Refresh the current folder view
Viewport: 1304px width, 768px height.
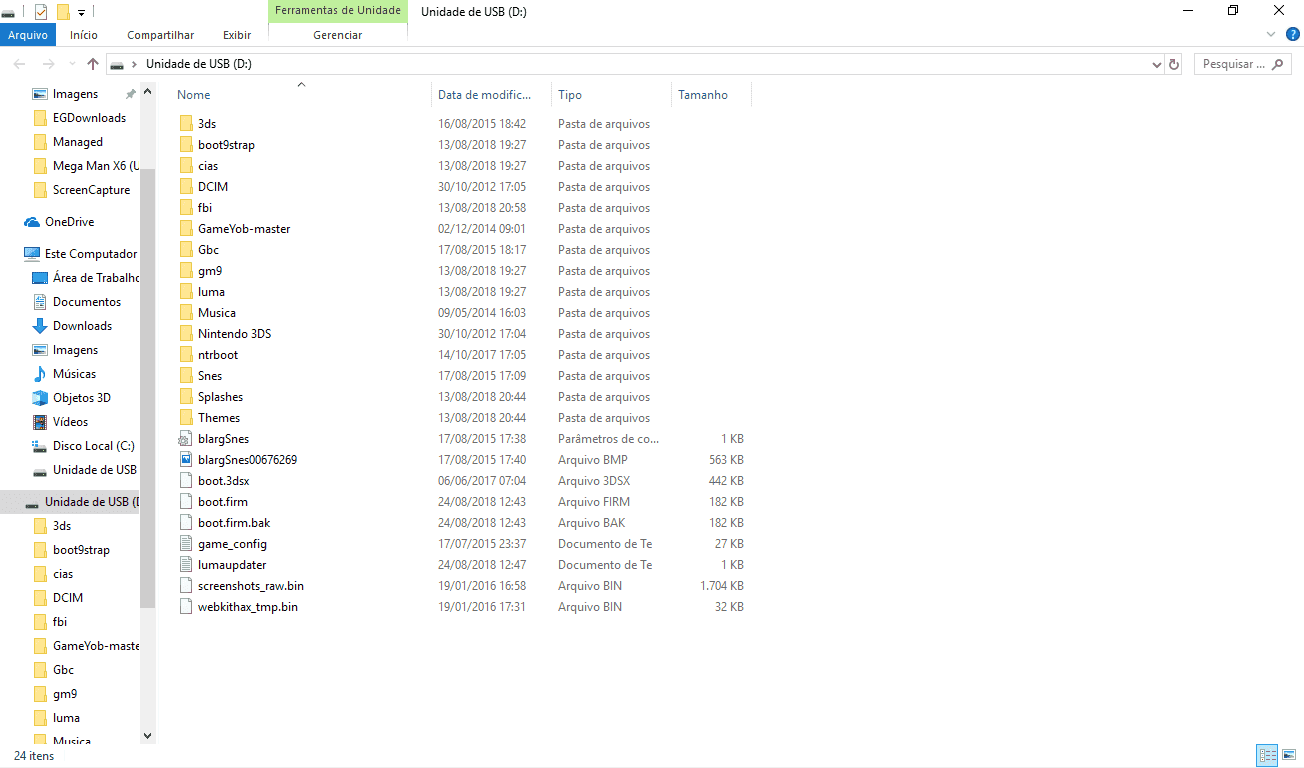[x=1174, y=64]
